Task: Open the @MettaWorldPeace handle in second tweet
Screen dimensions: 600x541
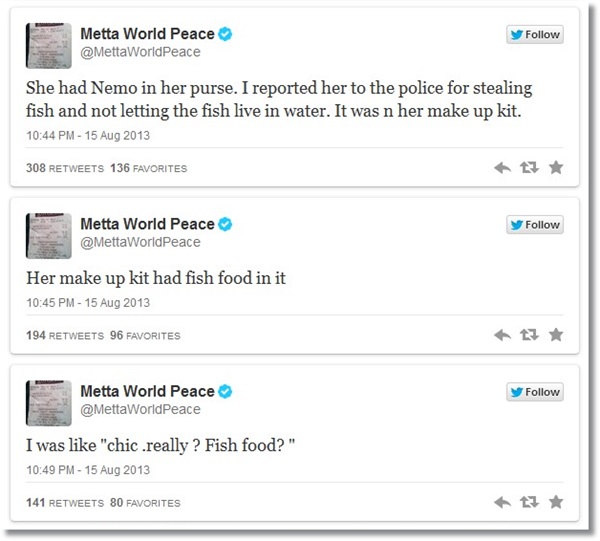Action: [x=140, y=243]
